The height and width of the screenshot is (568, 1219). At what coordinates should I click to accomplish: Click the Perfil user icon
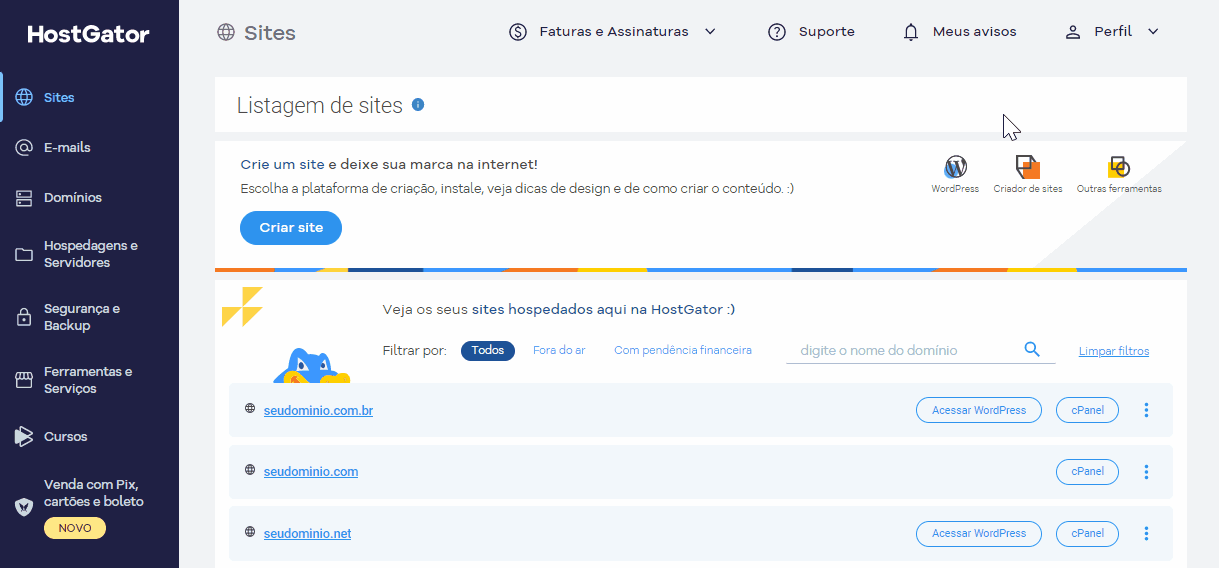pyautogui.click(x=1073, y=32)
